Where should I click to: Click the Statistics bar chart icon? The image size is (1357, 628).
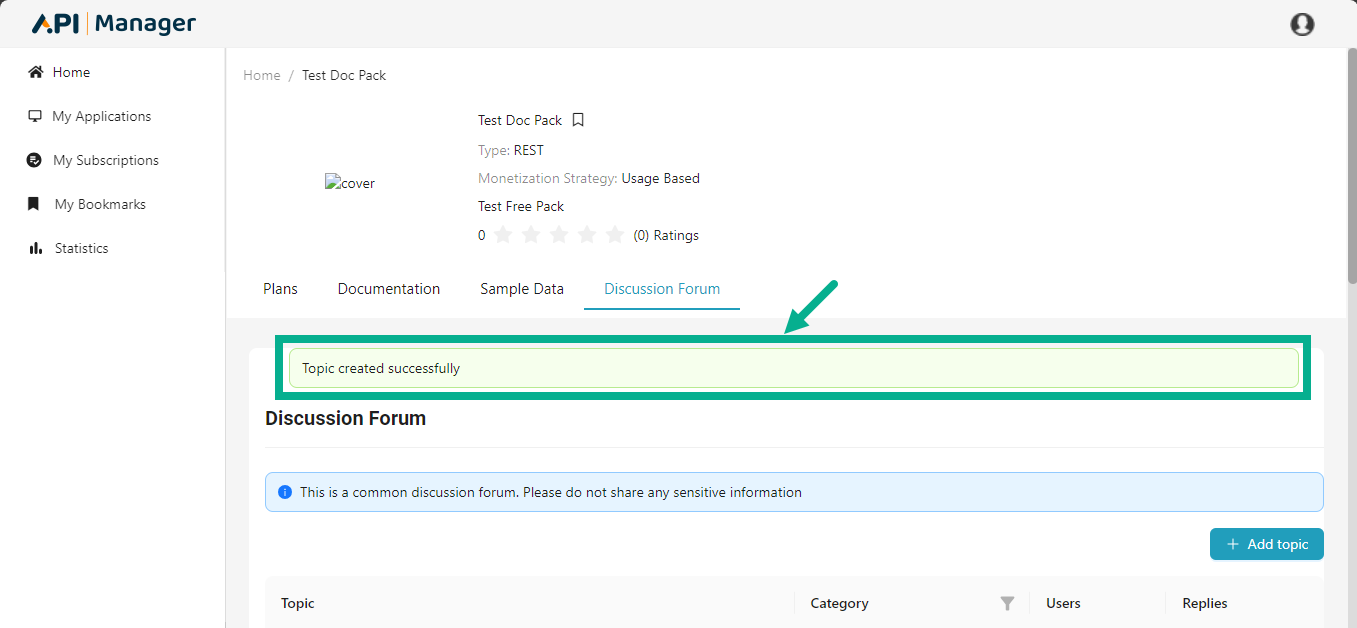[x=36, y=248]
